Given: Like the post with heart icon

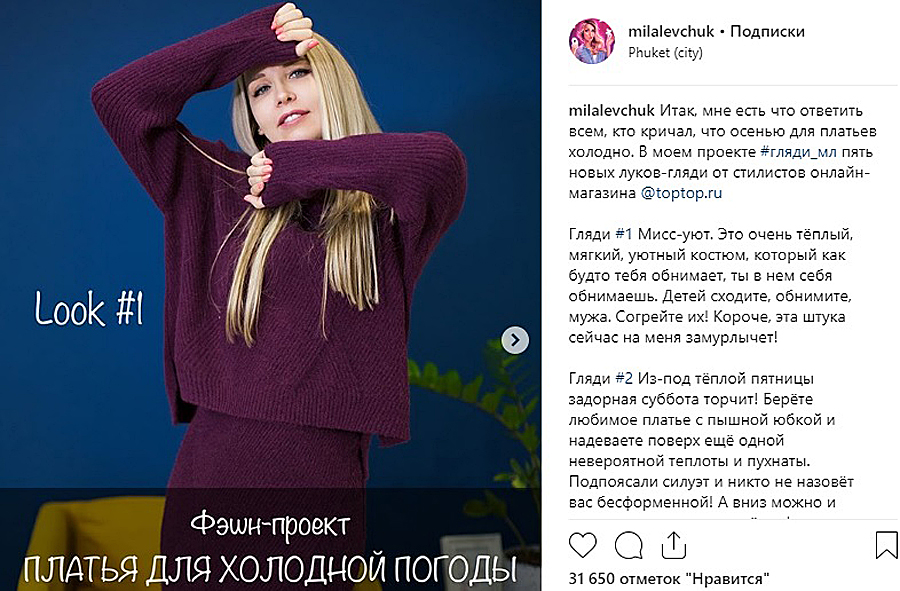Looking at the screenshot, I should tap(583, 546).
